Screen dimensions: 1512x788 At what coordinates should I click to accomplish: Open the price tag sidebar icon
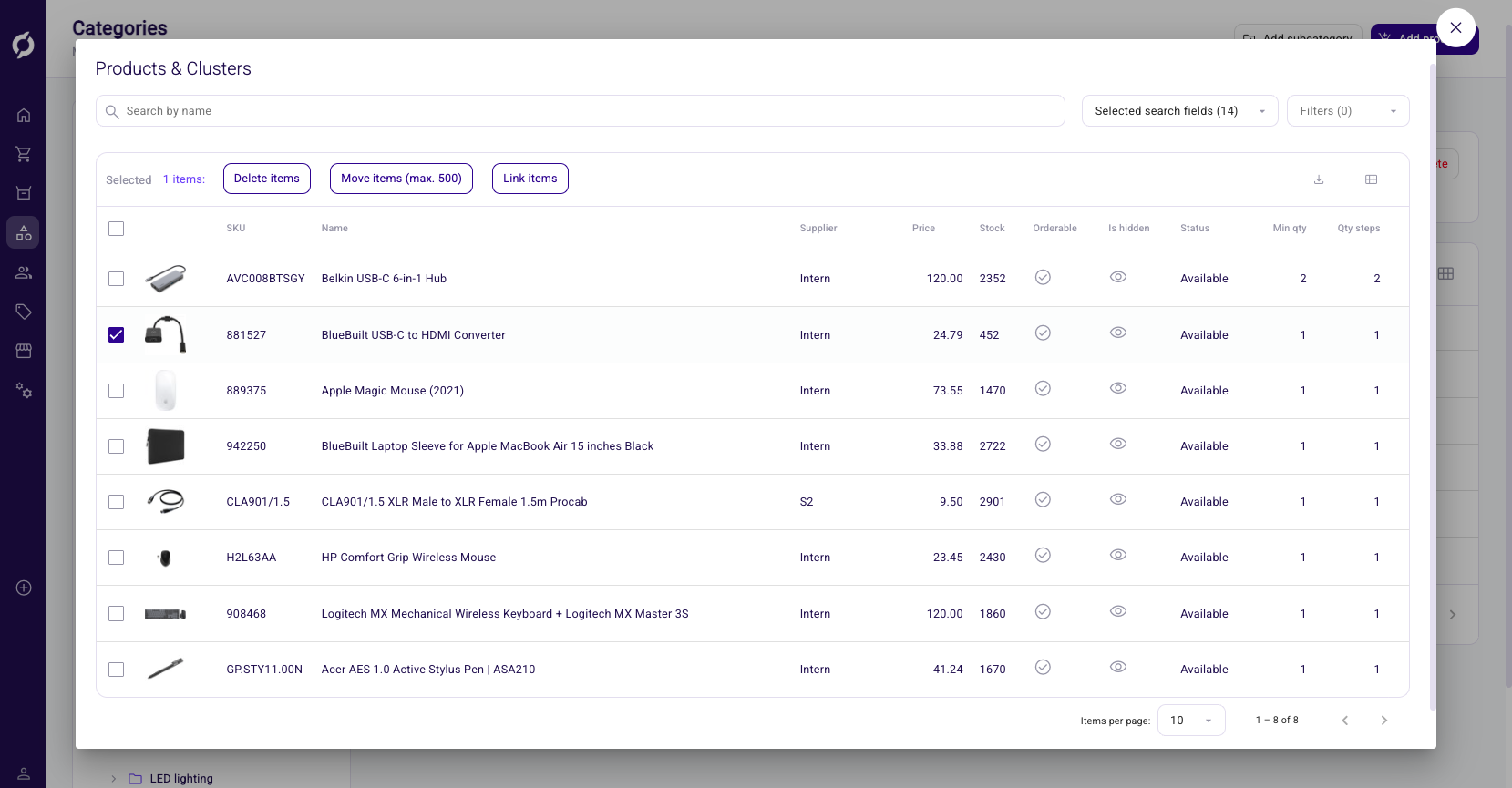pyautogui.click(x=24, y=312)
